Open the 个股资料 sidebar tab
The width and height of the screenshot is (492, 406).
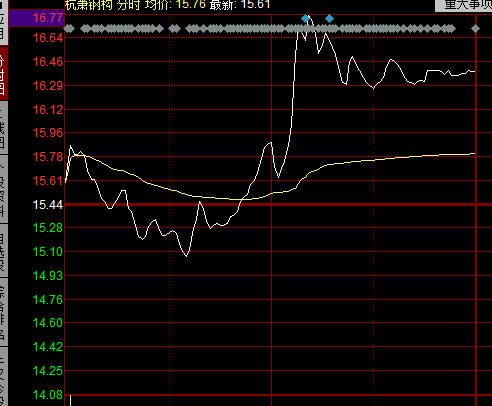point(4,189)
